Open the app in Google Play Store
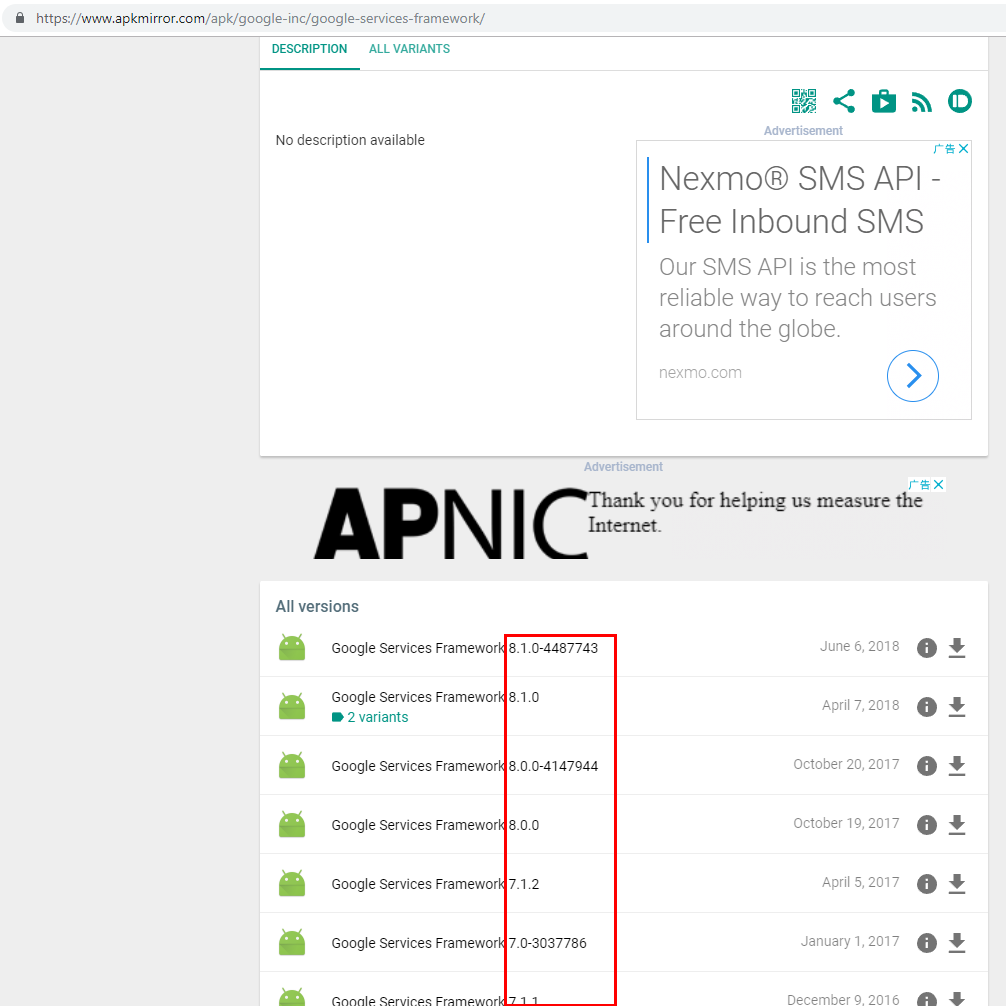This screenshot has width=1006, height=1006. 883,100
